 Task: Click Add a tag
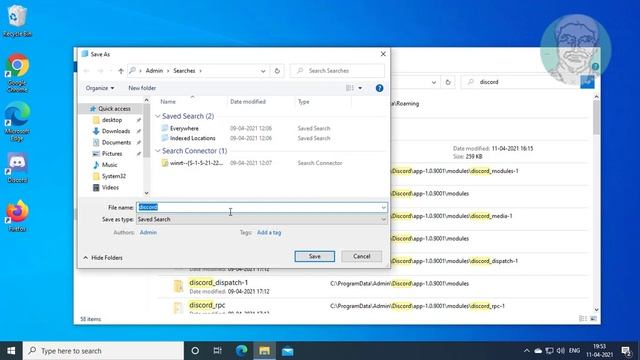269,233
